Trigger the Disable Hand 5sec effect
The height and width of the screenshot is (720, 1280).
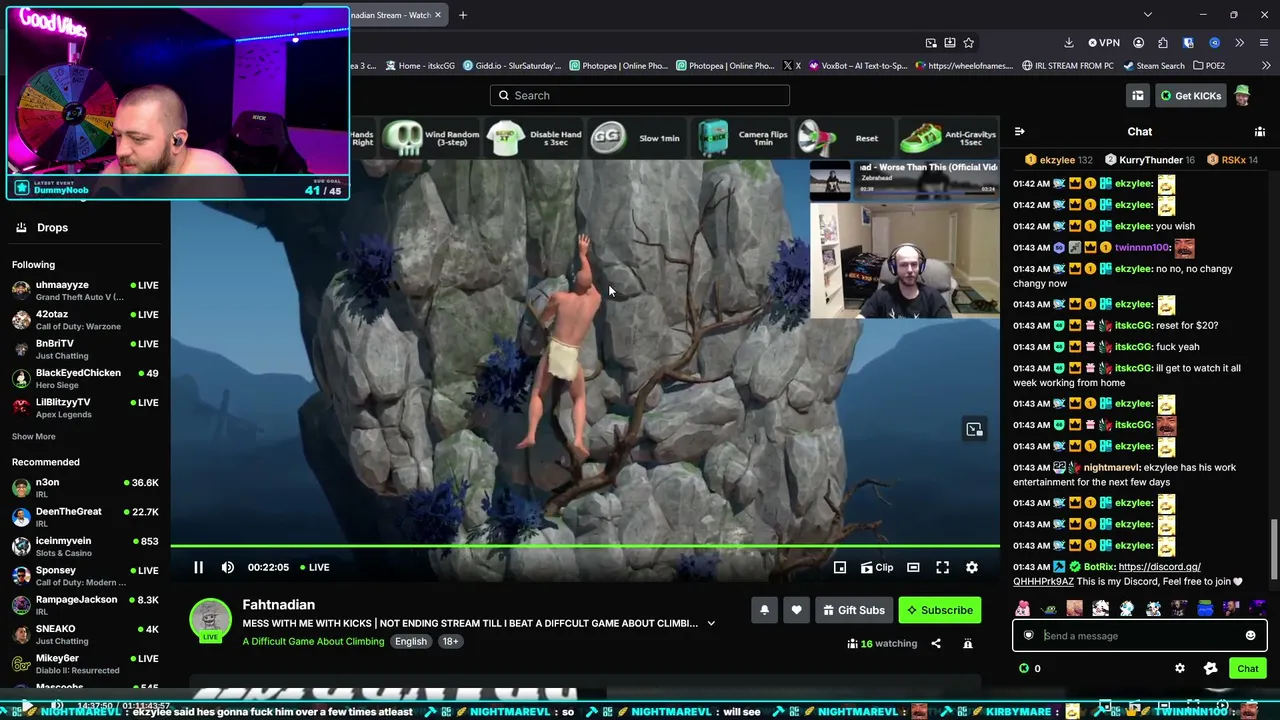coord(536,138)
